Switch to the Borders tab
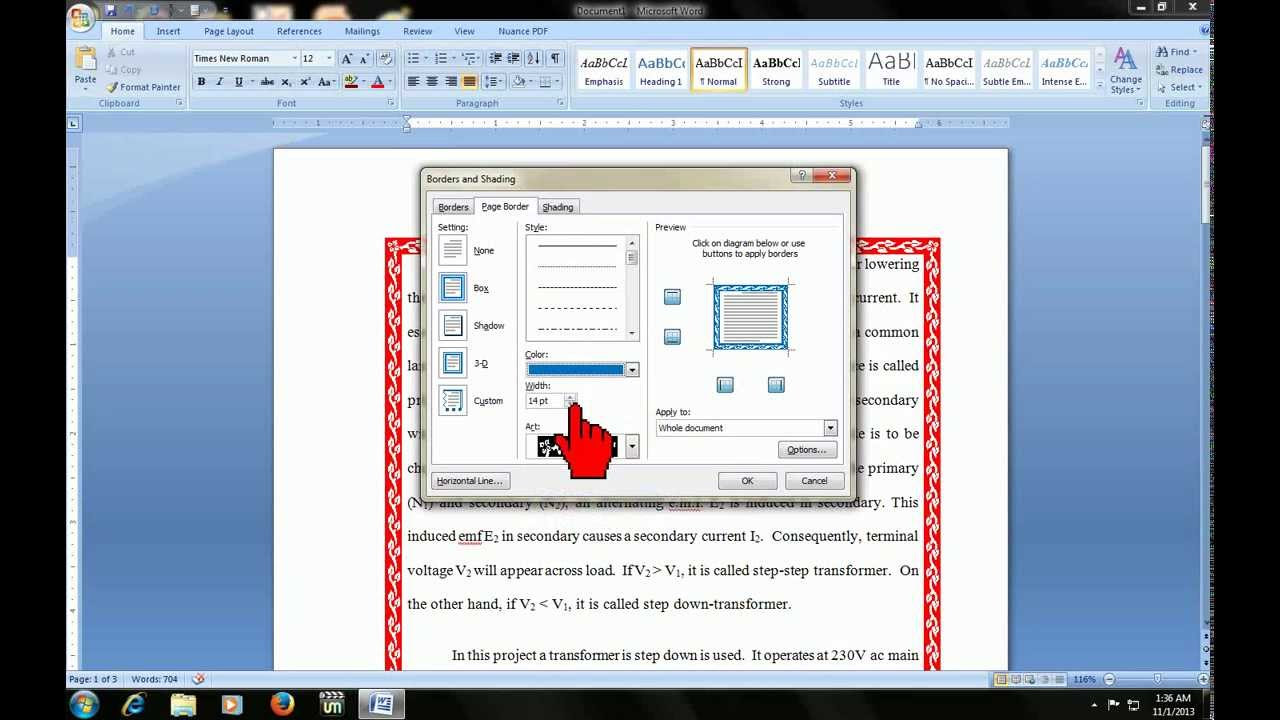 click(453, 207)
